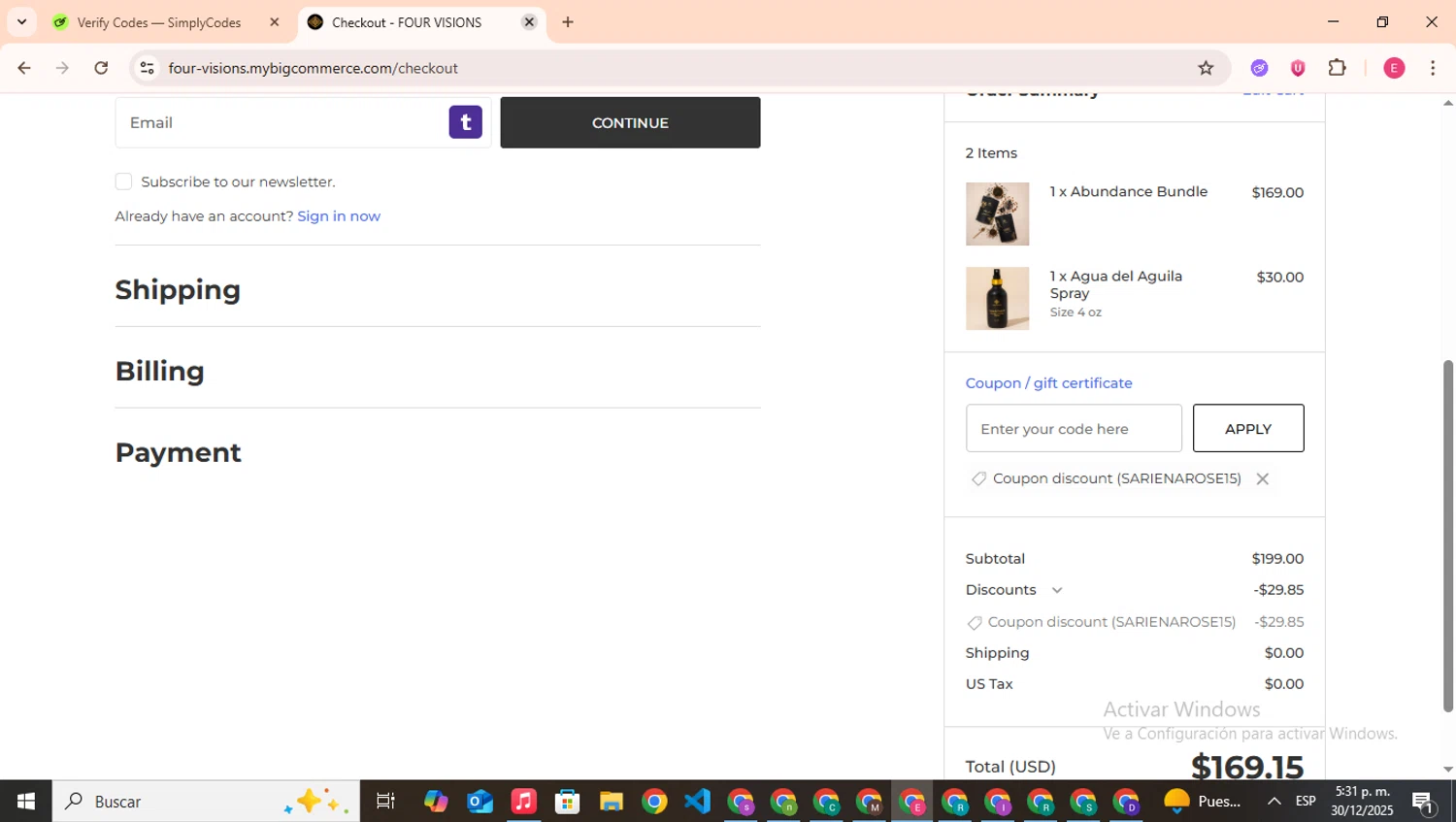Click the '2 Items' text
This screenshot has width=1456, height=822.
click(x=991, y=152)
